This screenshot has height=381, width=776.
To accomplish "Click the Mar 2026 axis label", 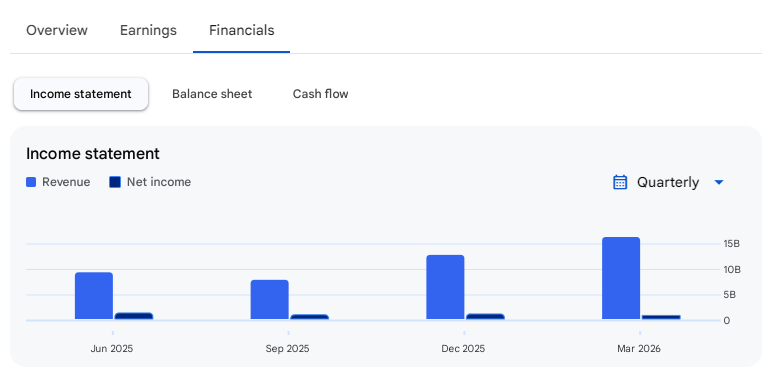I will click(639, 348).
